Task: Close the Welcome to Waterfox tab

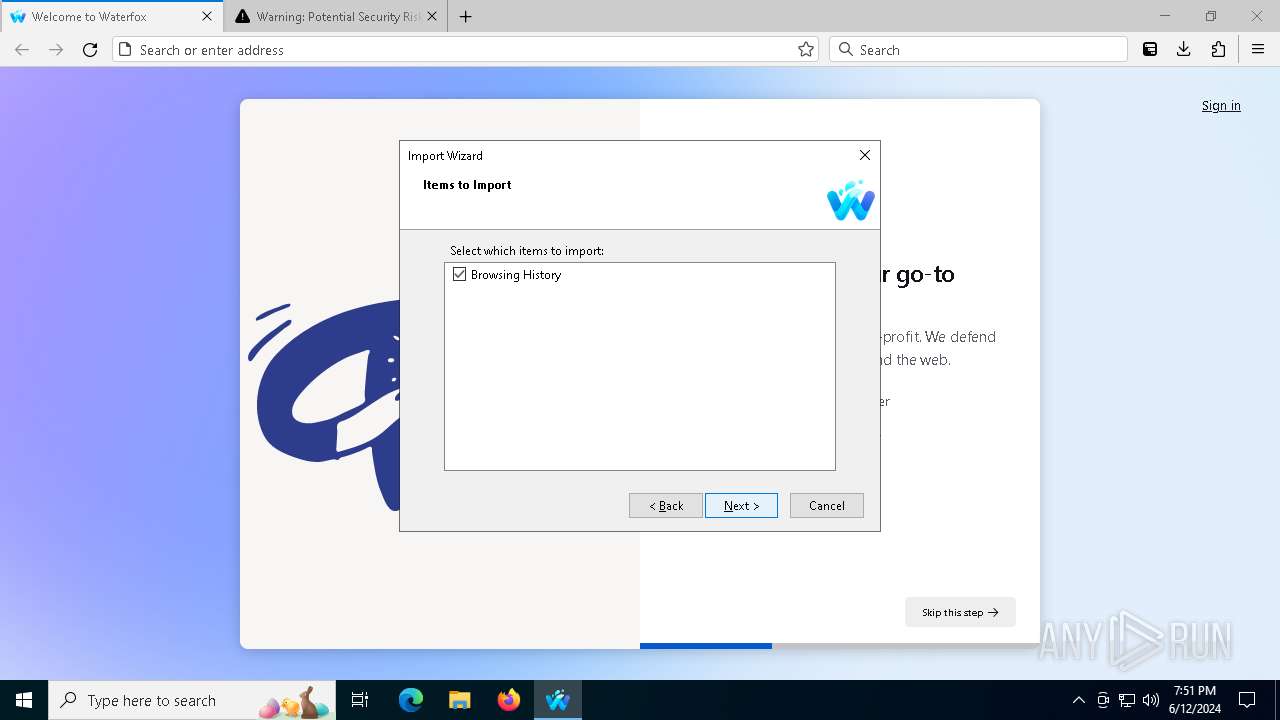Action: (207, 17)
